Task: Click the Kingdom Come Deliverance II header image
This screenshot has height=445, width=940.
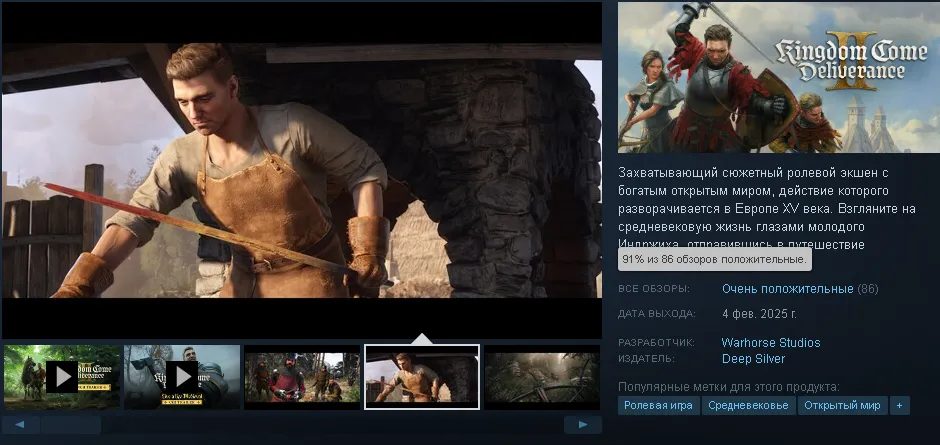Action: pyautogui.click(x=779, y=77)
